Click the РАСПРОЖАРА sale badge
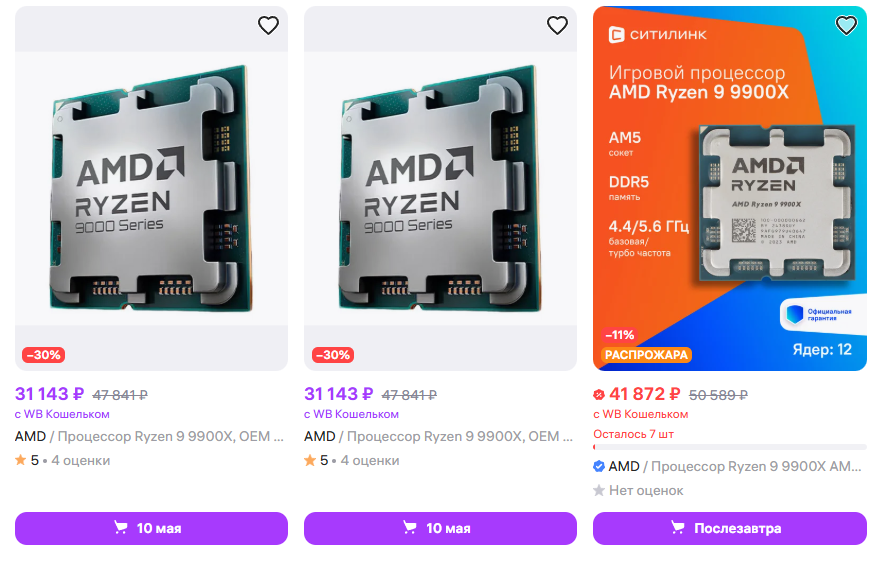 [x=646, y=355]
